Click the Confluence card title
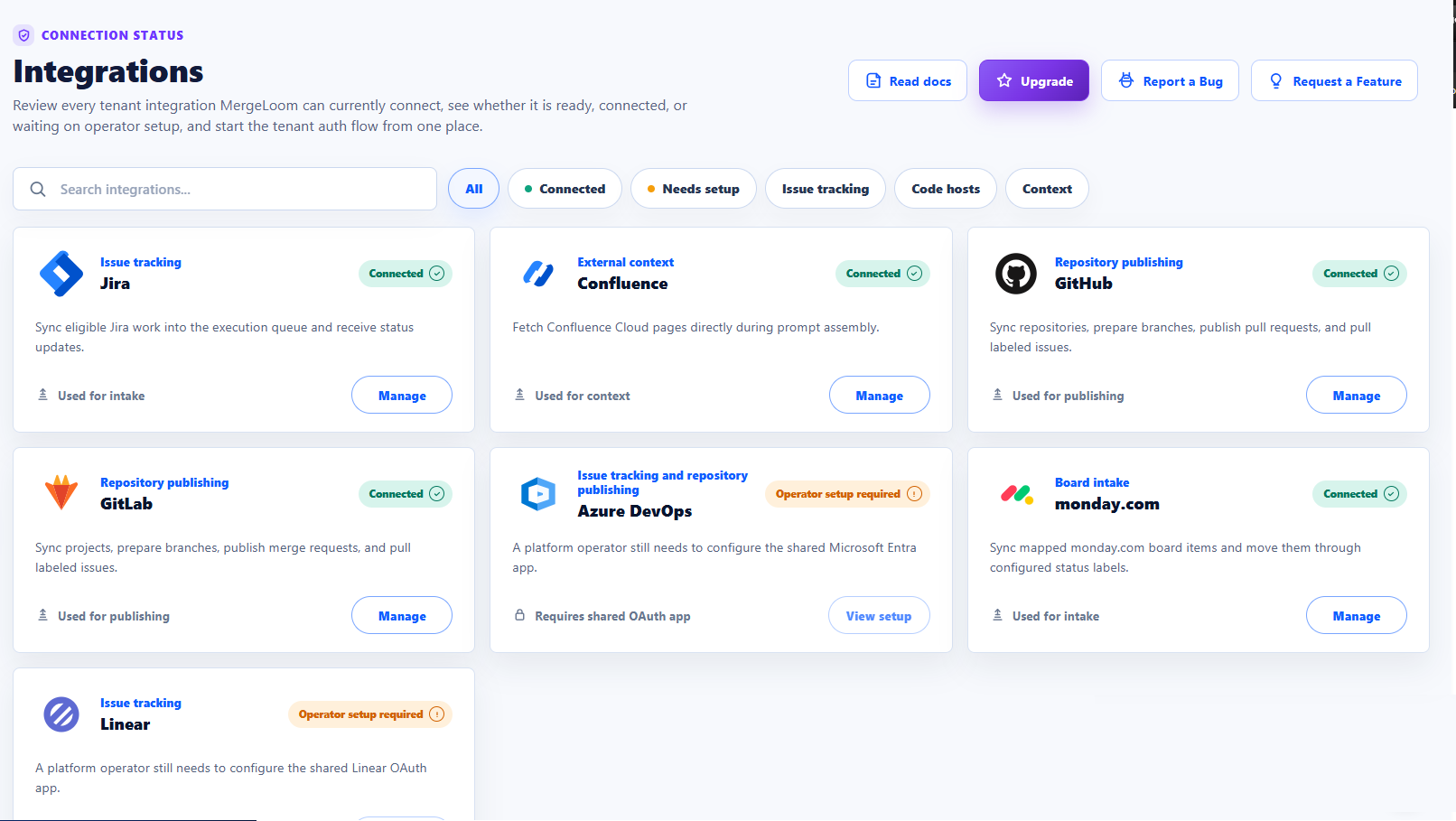1456x821 pixels. [x=622, y=284]
